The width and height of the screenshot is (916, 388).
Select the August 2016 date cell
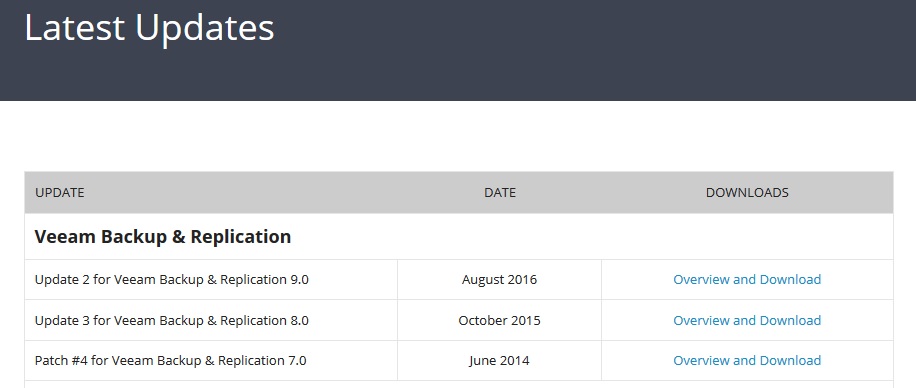coord(499,280)
